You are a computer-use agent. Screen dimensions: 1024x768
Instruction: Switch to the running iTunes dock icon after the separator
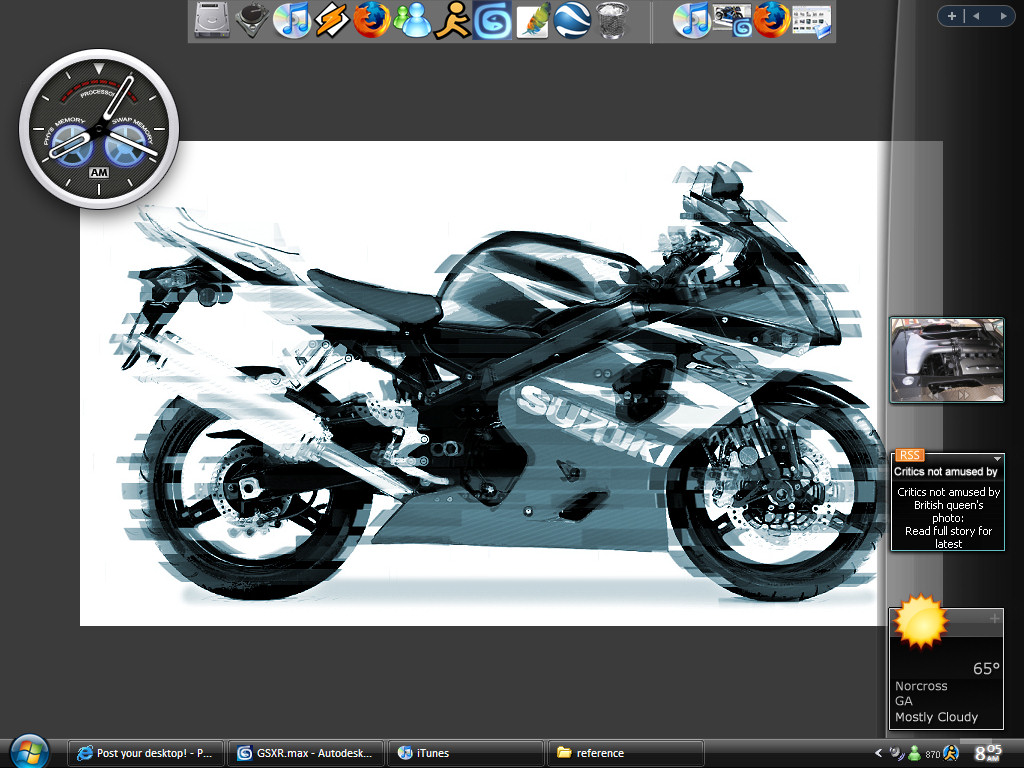pyautogui.click(x=692, y=20)
